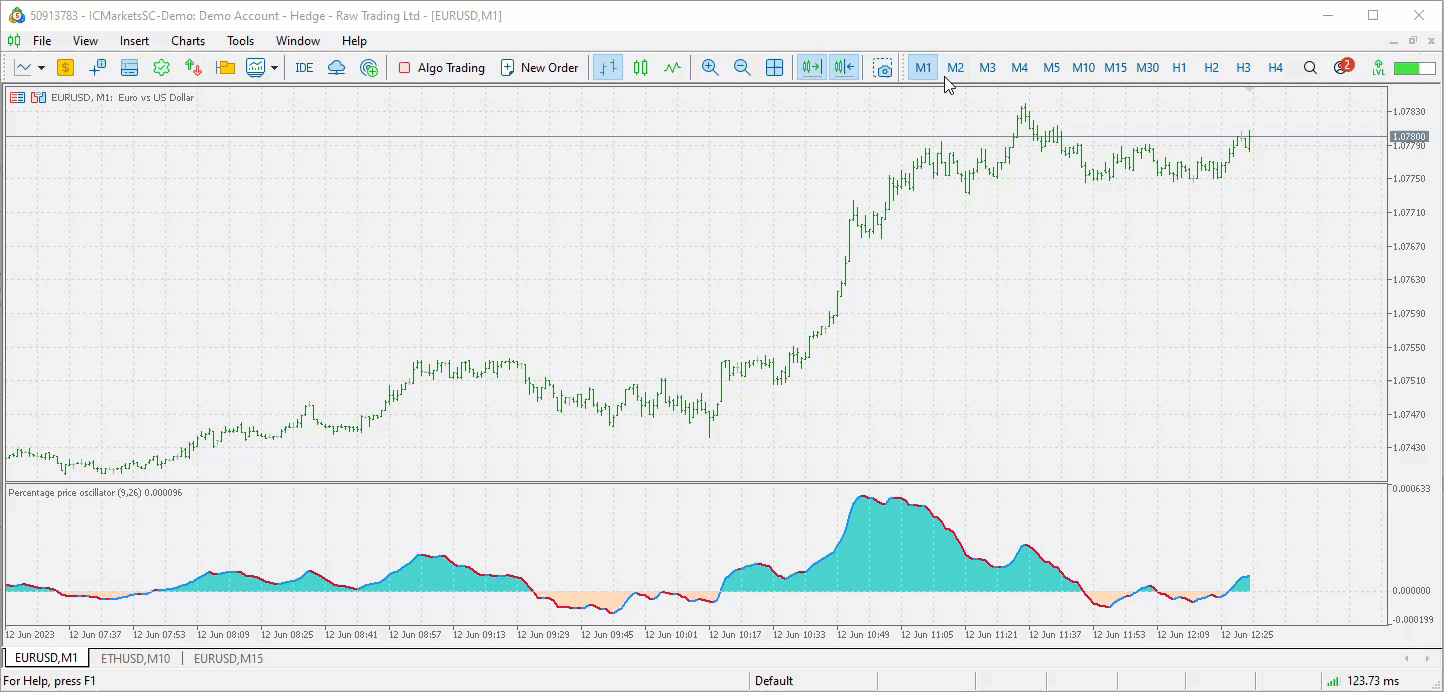Take a chart screenshot with the camera icon
The image size is (1444, 692).
(x=883, y=67)
